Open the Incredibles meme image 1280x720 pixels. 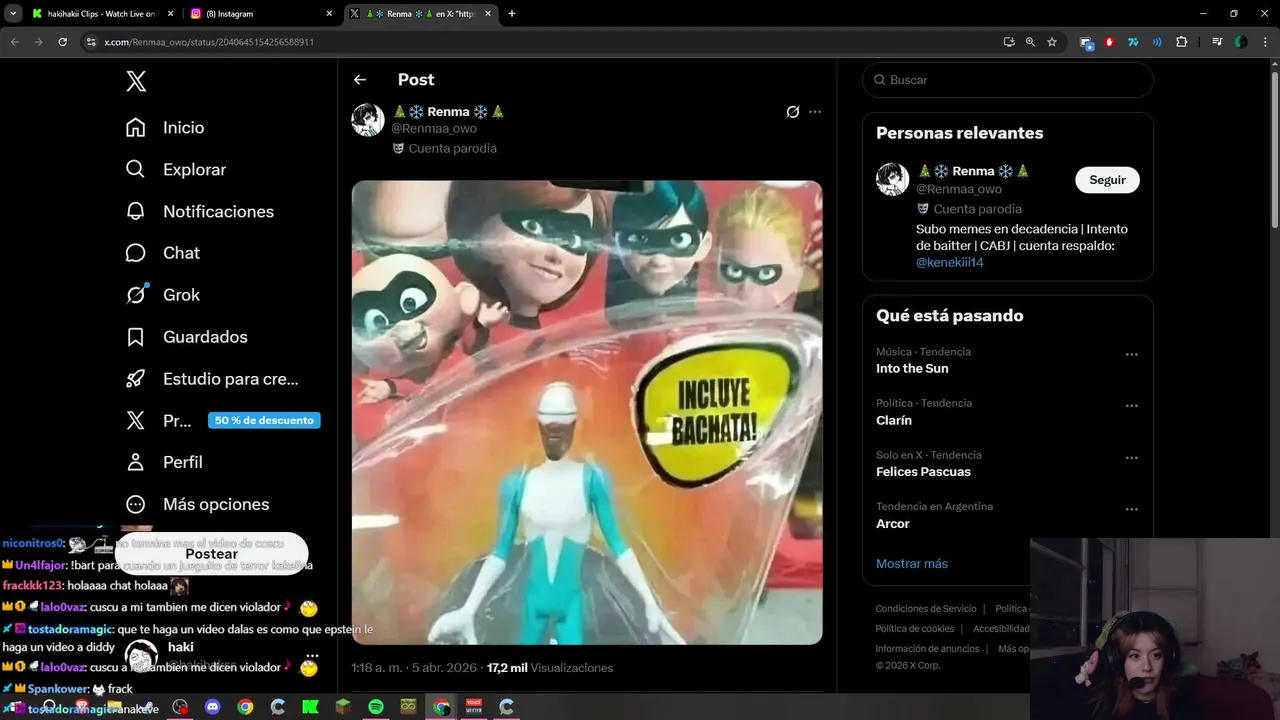click(587, 412)
